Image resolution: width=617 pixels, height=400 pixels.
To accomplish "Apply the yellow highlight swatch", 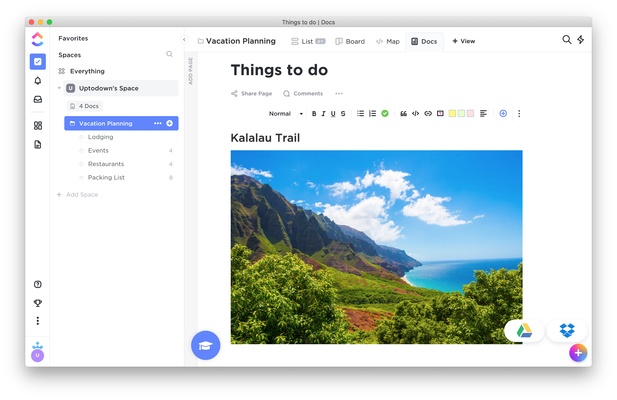I will (453, 114).
